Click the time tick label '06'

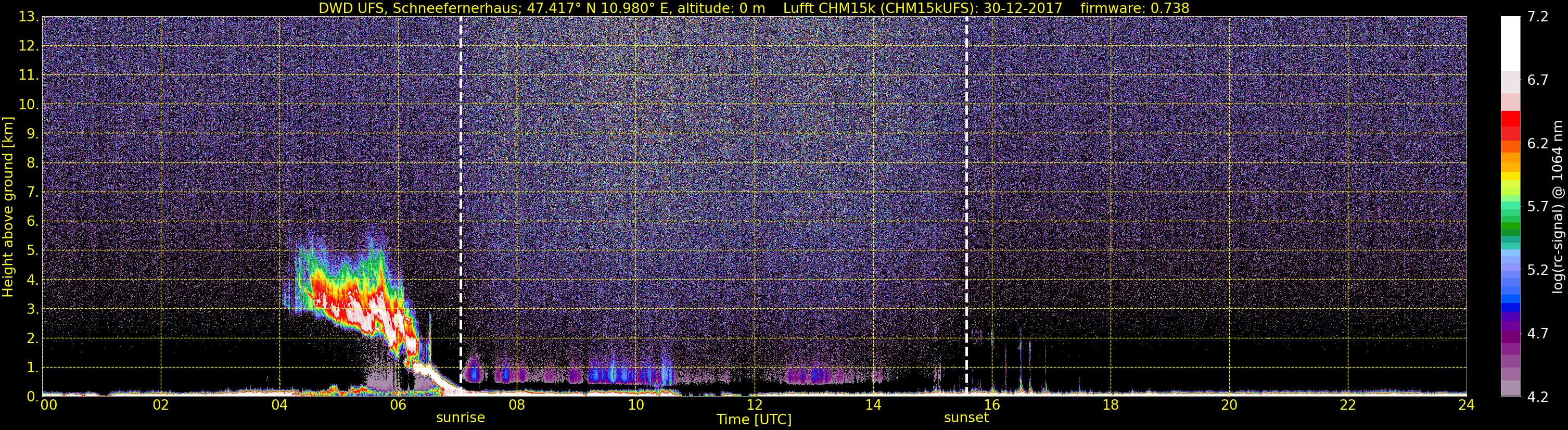(398, 405)
